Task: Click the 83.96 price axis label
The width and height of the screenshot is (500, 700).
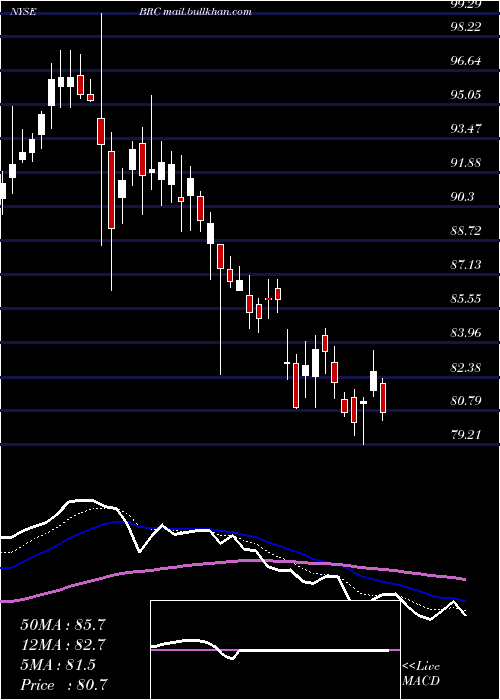Action: 467,333
